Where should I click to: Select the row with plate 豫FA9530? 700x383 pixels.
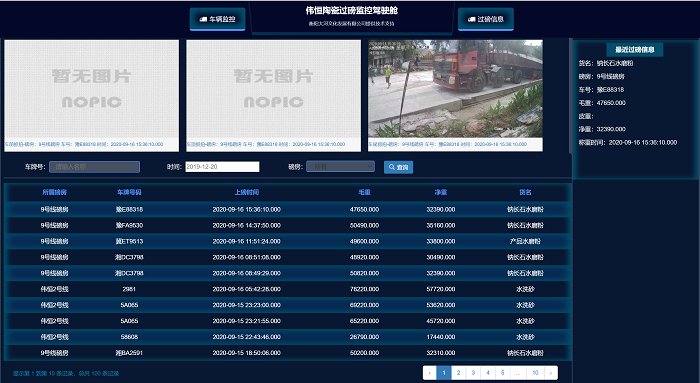tap(288, 225)
